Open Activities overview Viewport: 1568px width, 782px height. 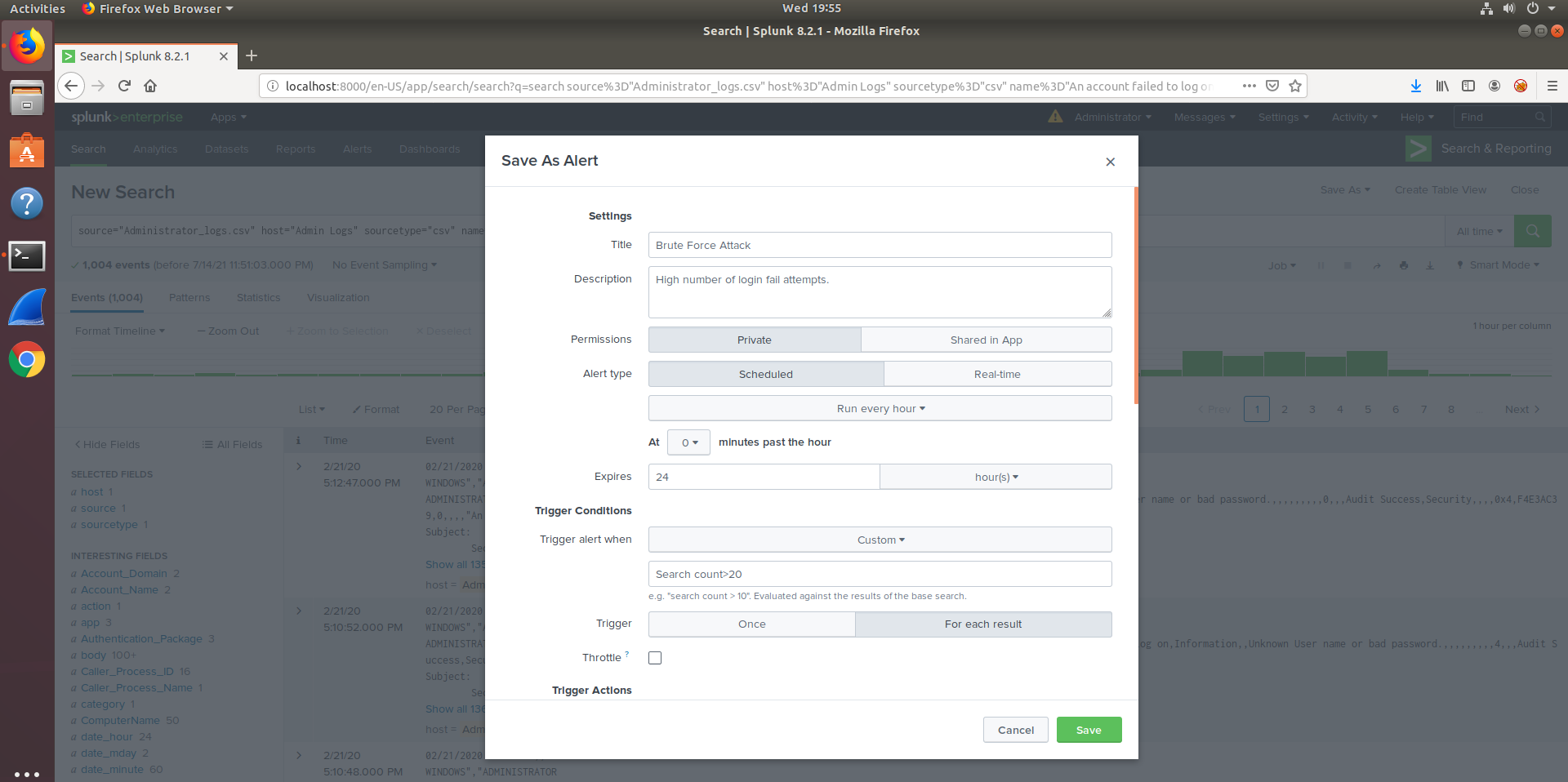pos(38,8)
